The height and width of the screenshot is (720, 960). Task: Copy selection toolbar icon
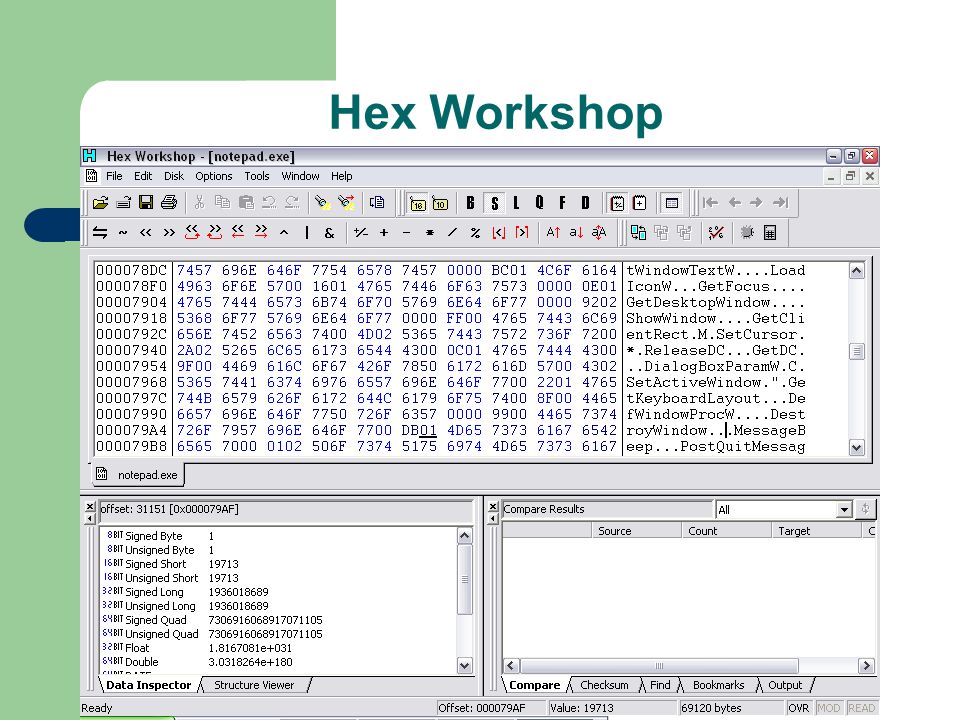click(222, 203)
